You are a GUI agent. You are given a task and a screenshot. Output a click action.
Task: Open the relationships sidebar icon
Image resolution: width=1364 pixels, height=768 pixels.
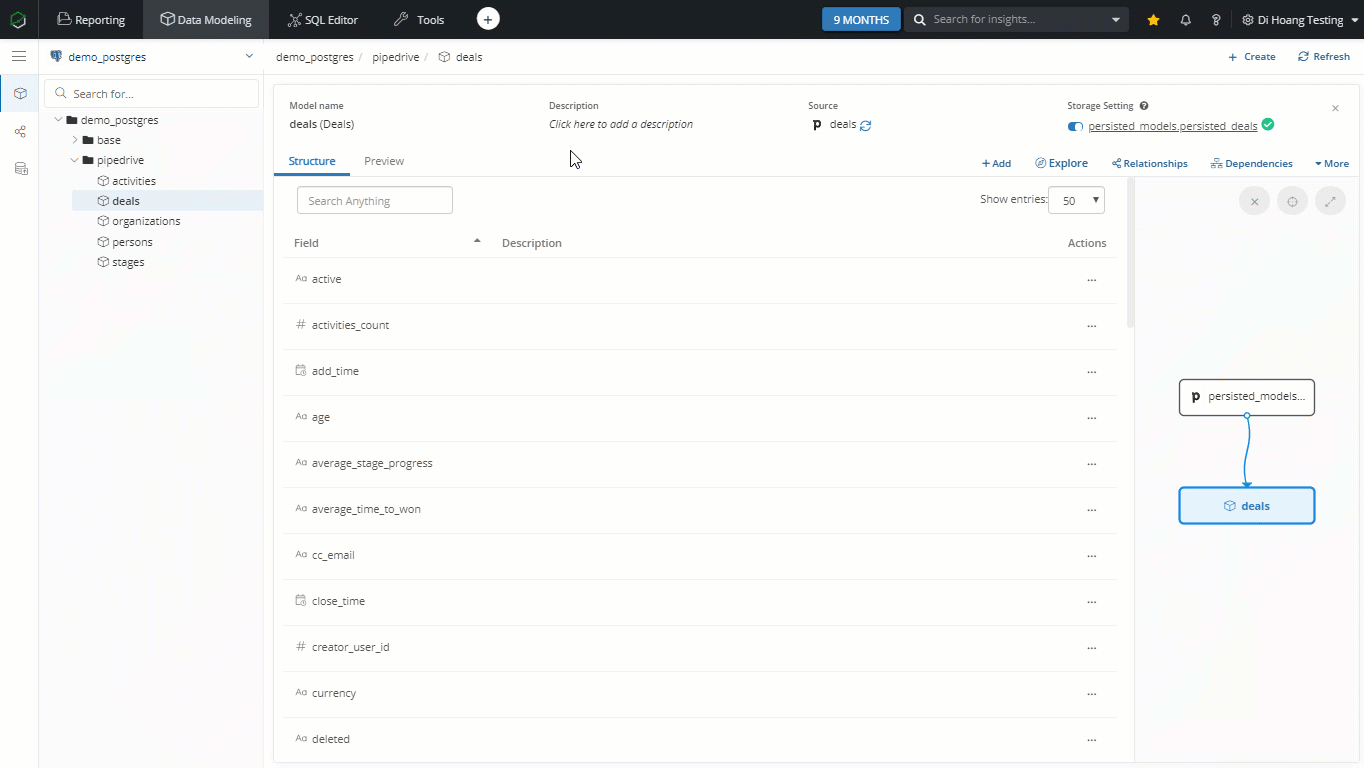(x=20, y=131)
